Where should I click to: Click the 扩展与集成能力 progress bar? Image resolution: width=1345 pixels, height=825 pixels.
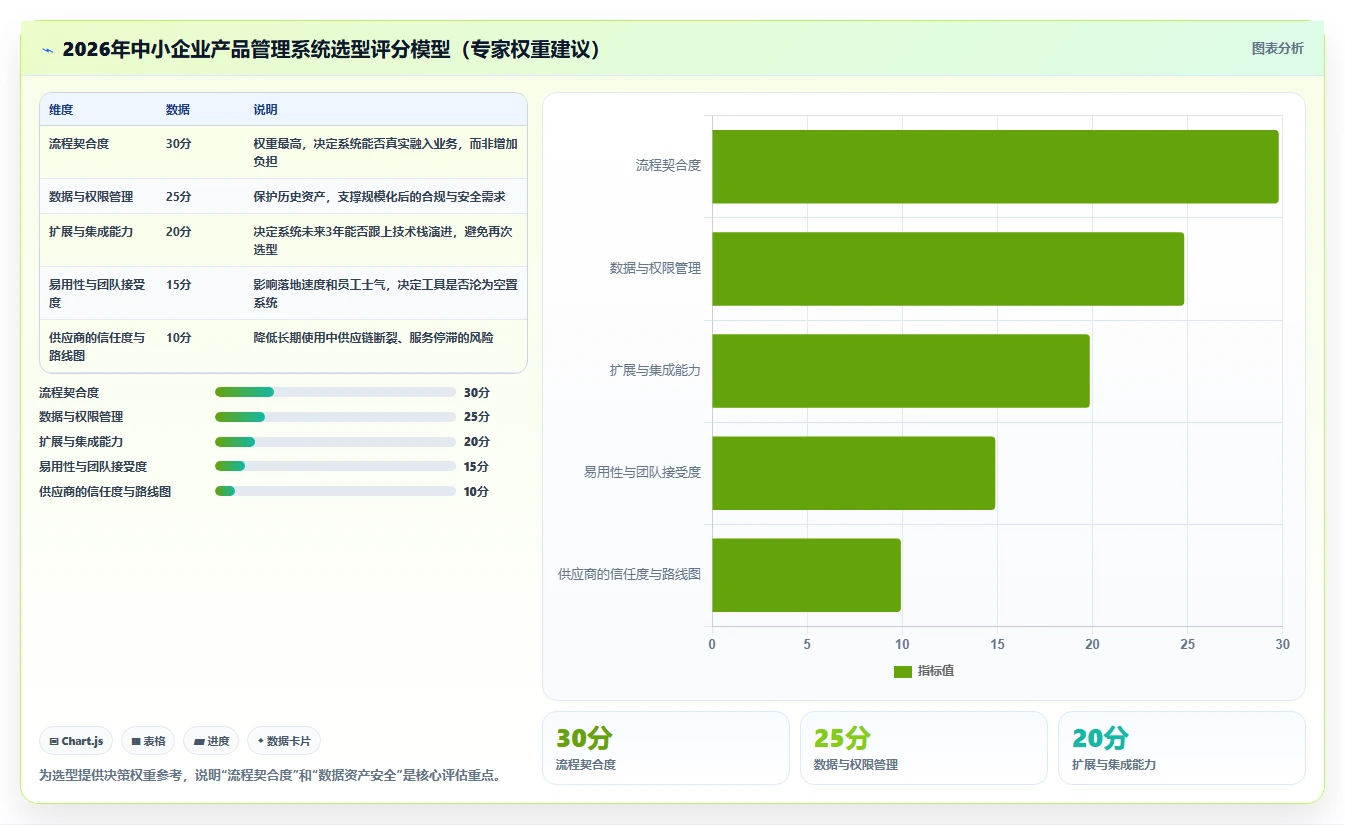pos(335,442)
